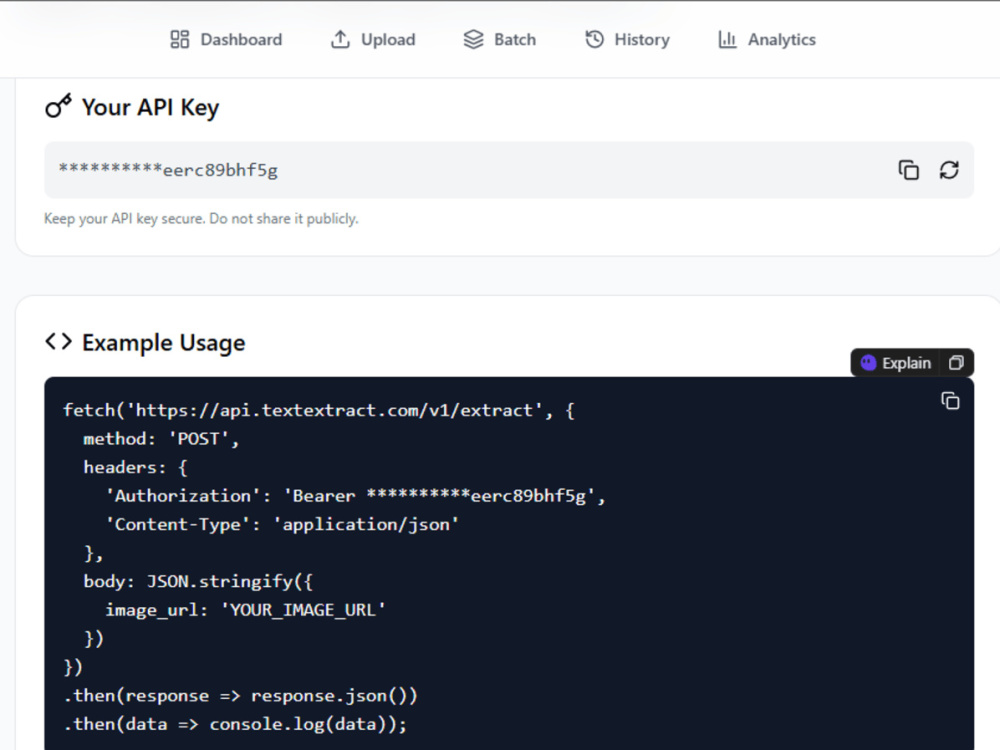This screenshot has height=750, width=1000.
Task: Click the "Example Usage" heading
Action: (x=163, y=343)
